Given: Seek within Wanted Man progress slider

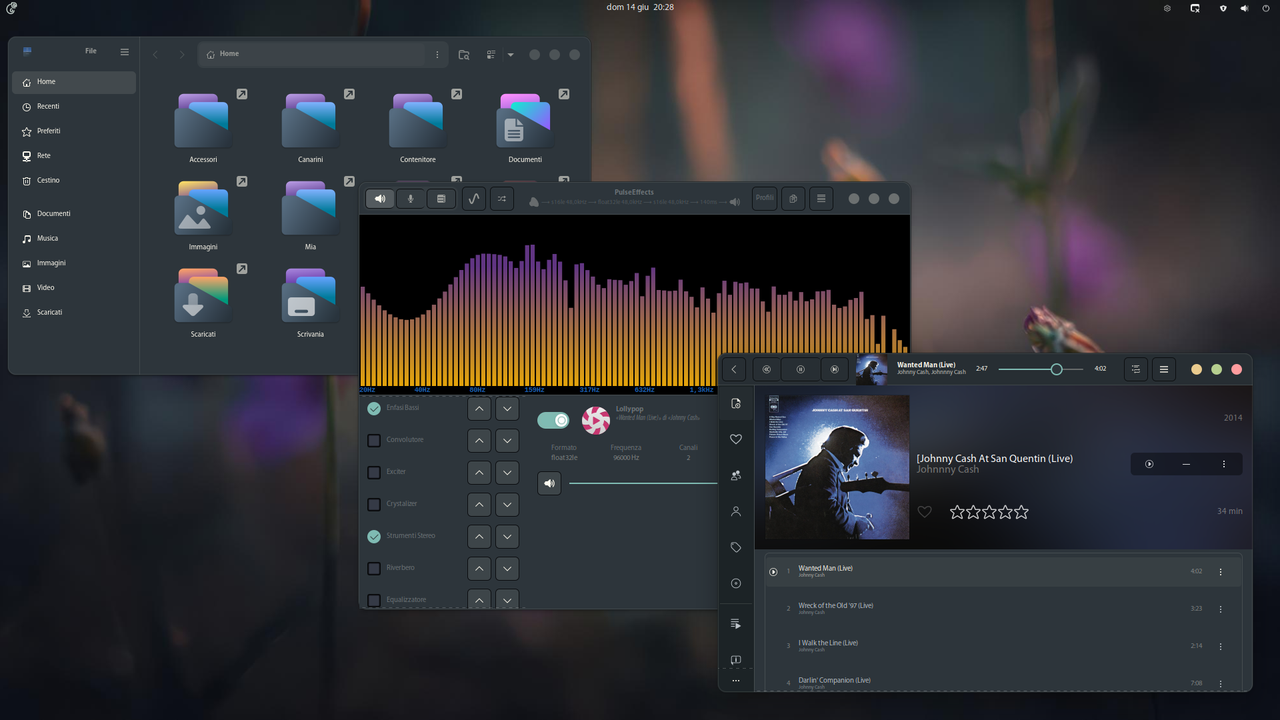Looking at the screenshot, I should pos(1040,369).
